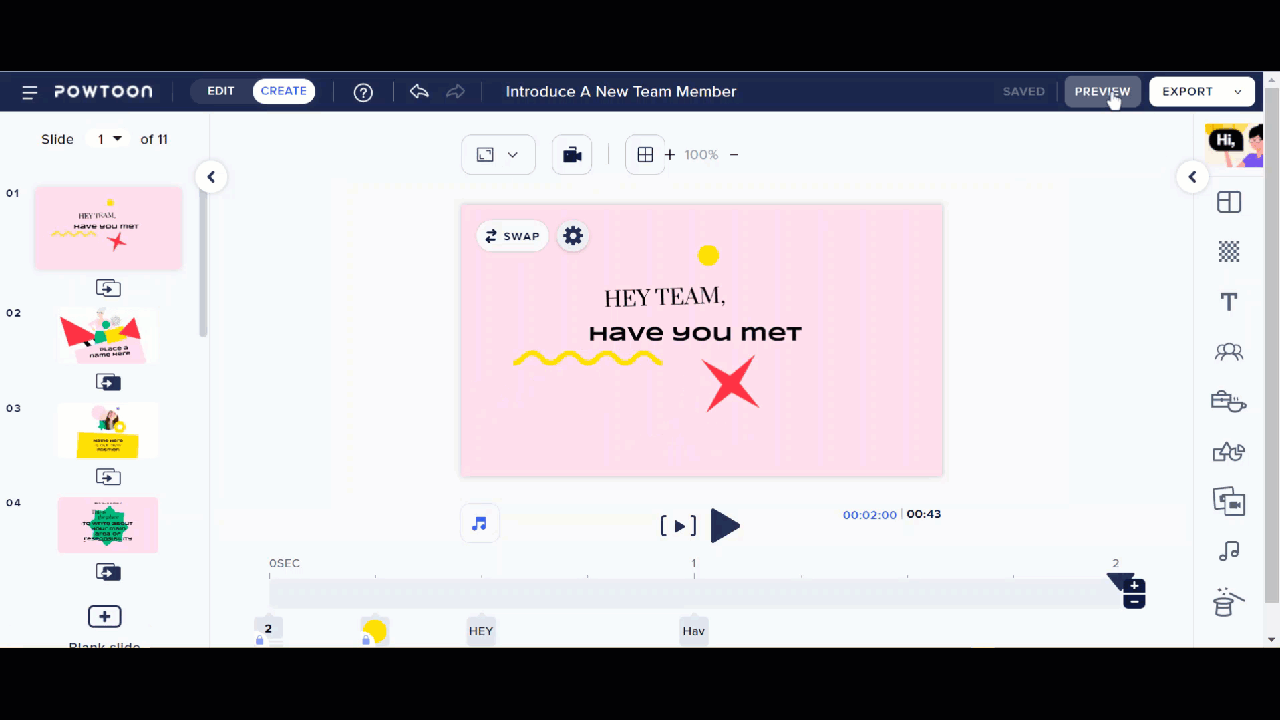Viewport: 1280px width, 720px height.
Task: Expand the EXPORT dropdown
Action: point(1237,92)
